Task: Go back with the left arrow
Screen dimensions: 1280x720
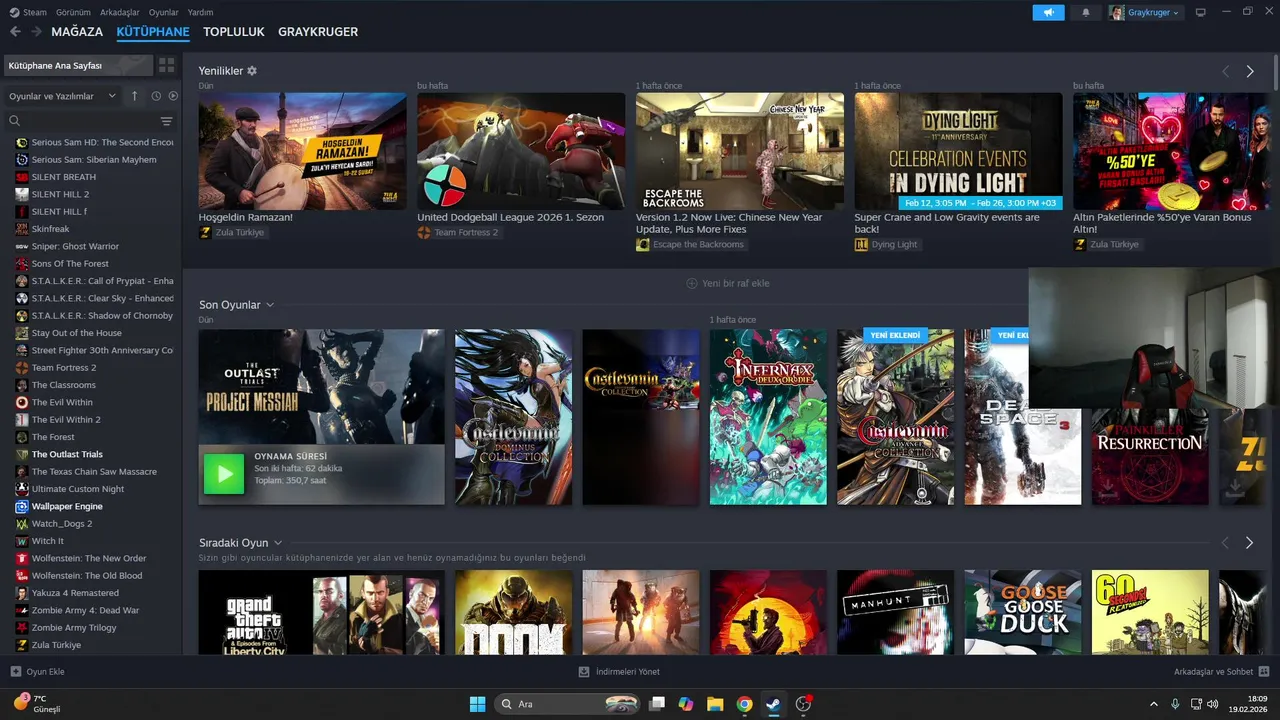Action: click(15, 32)
